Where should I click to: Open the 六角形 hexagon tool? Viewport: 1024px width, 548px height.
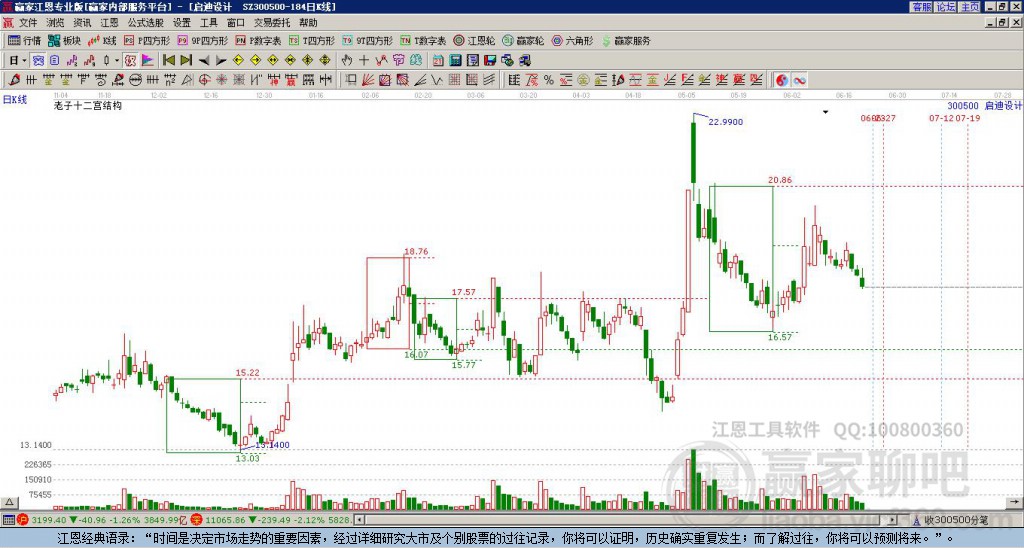(572, 40)
